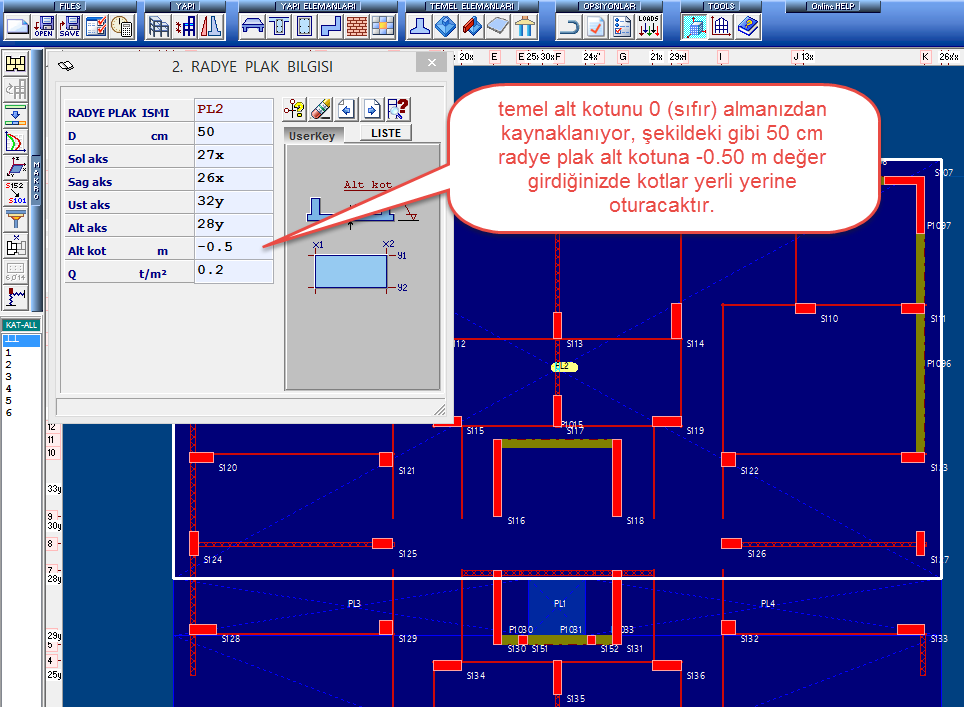The height and width of the screenshot is (707, 964).
Task: Open the LOADS options icon
Action: click(x=648, y=26)
